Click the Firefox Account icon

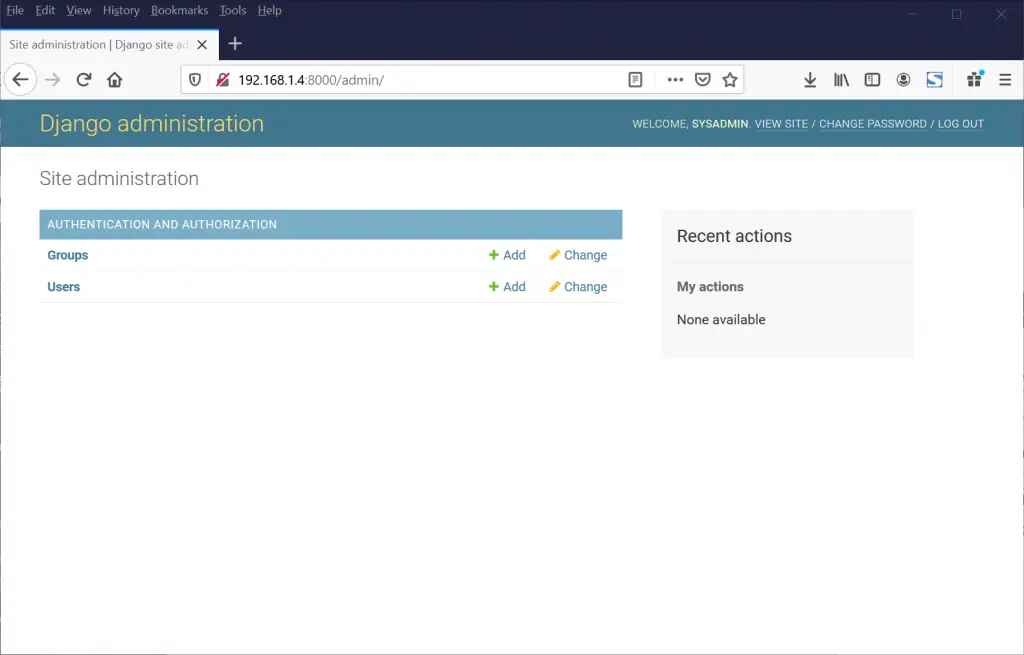click(x=903, y=79)
